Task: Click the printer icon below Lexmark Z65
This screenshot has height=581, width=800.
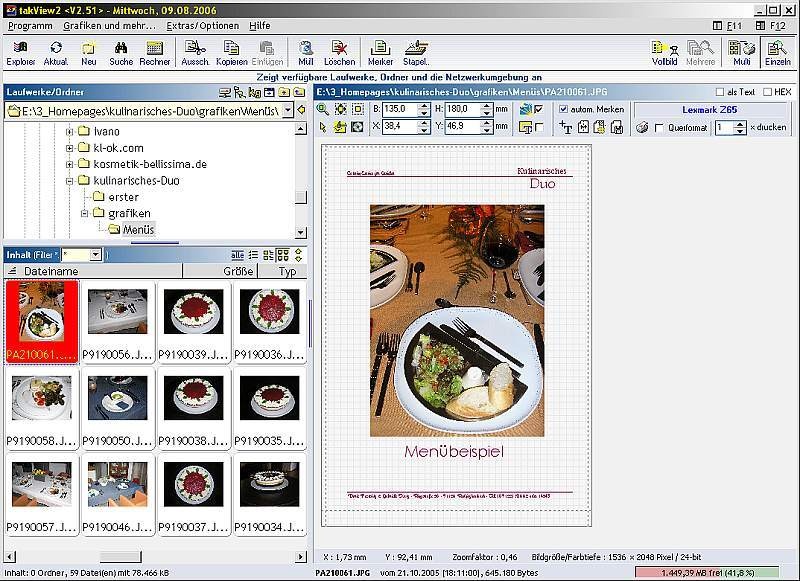Action: (643, 127)
